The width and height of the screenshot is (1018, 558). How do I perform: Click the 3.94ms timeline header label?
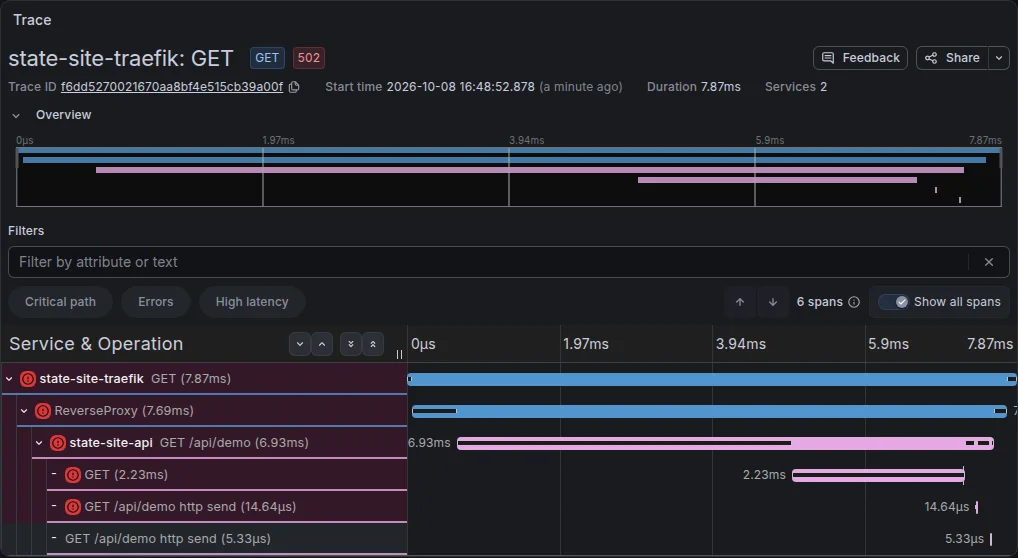point(741,344)
